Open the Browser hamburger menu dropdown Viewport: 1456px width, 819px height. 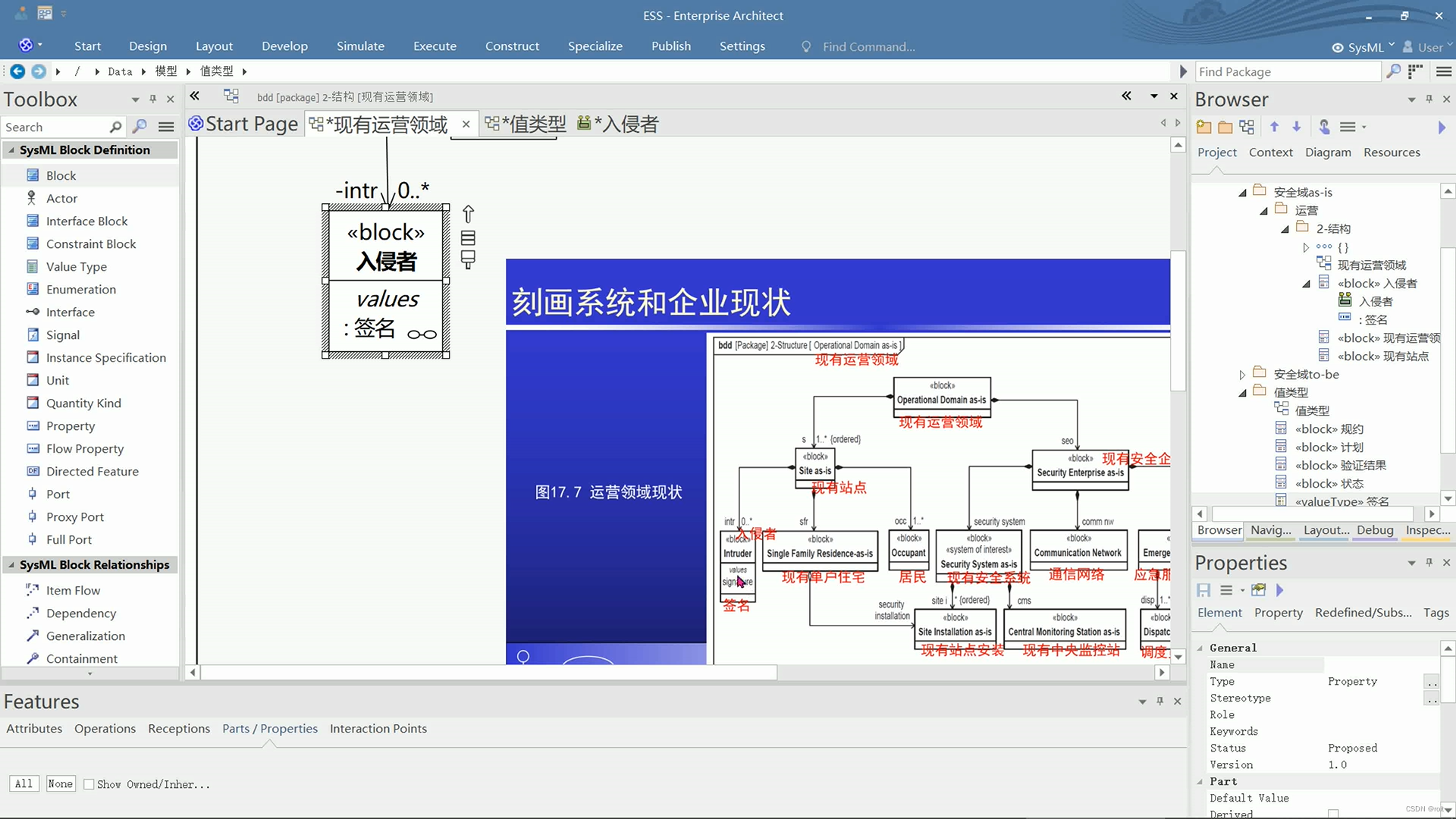[x=1353, y=127]
